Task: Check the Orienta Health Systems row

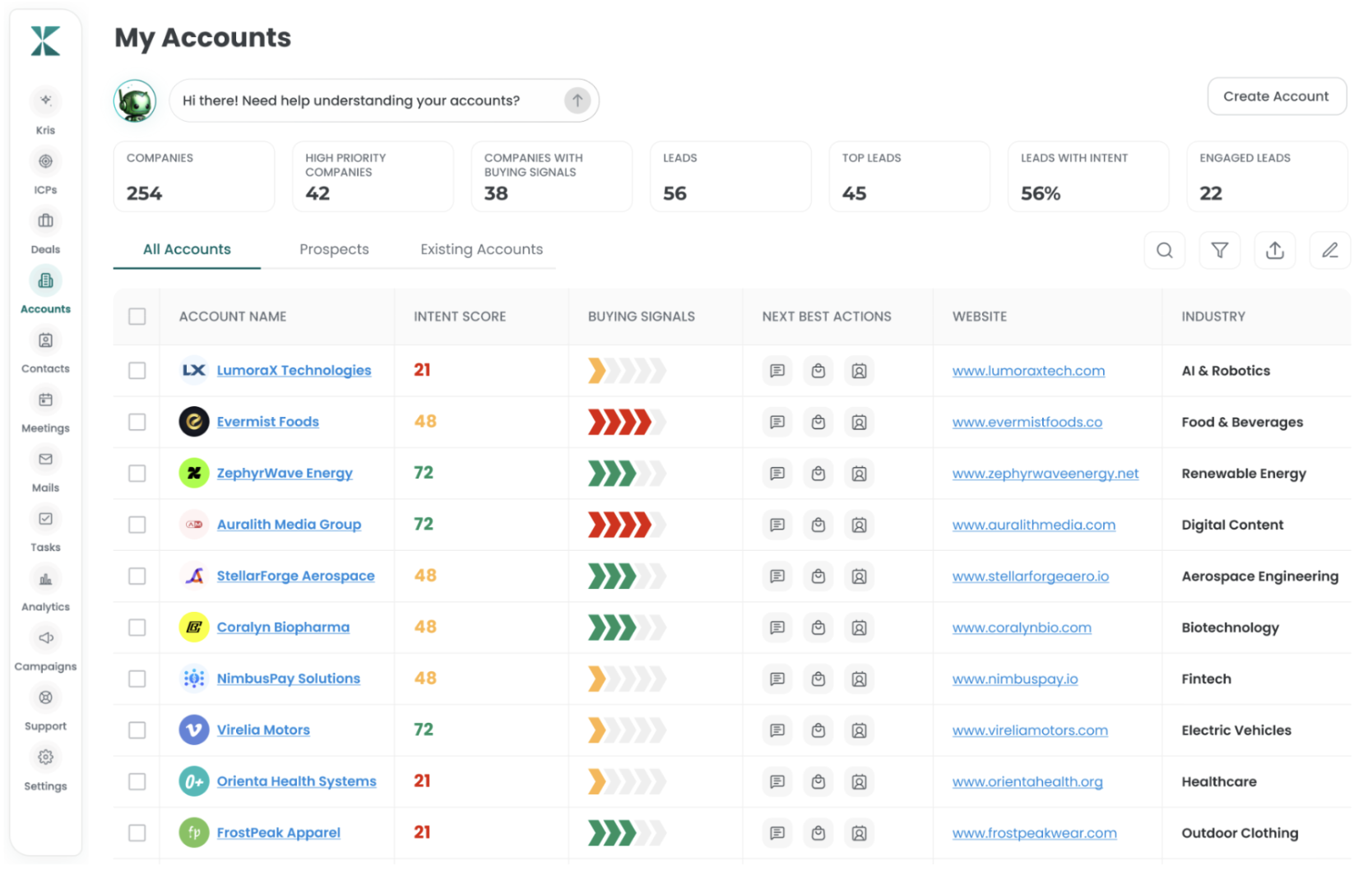Action: tap(137, 782)
